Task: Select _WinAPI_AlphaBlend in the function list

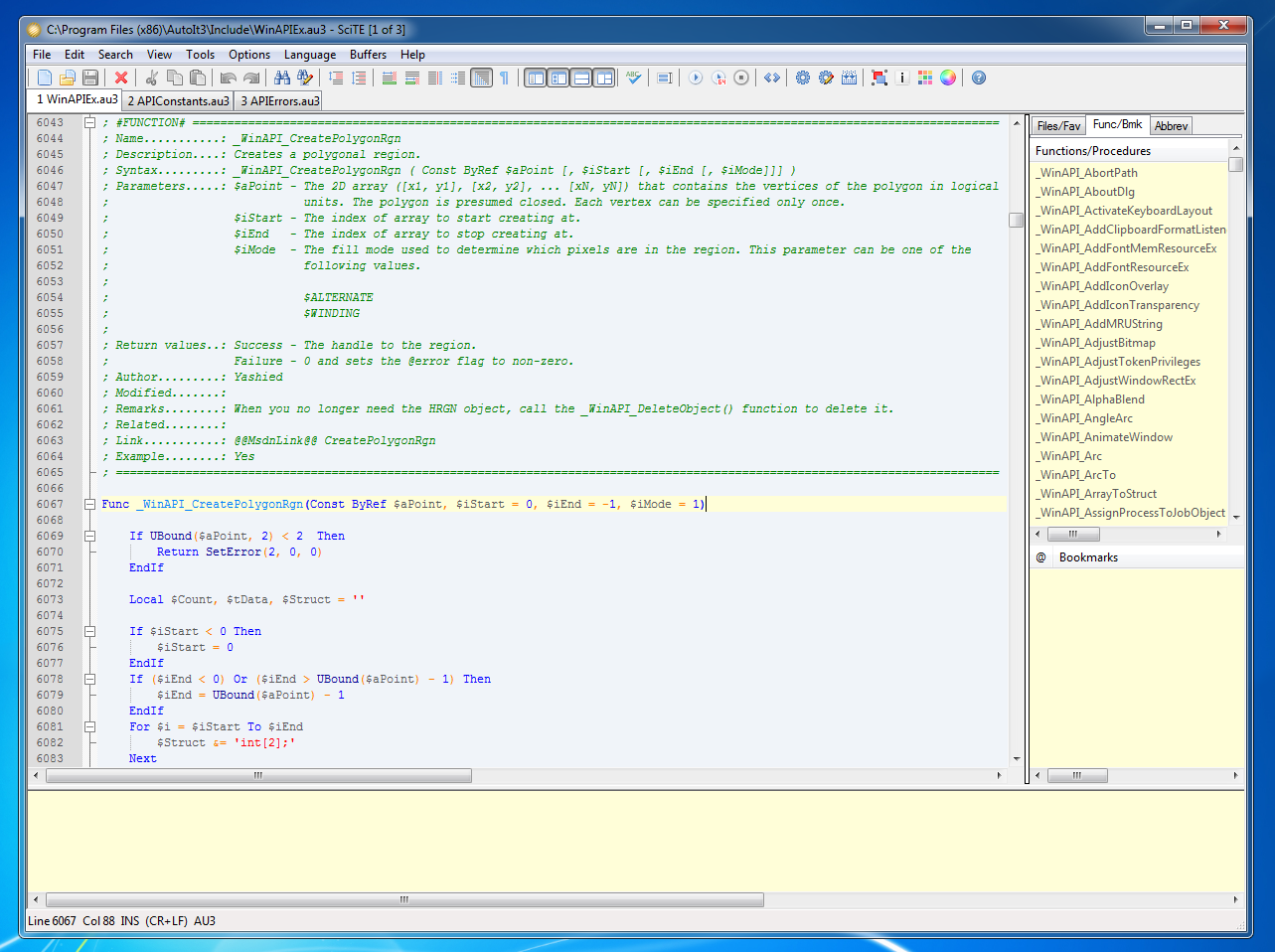Action: [1092, 399]
